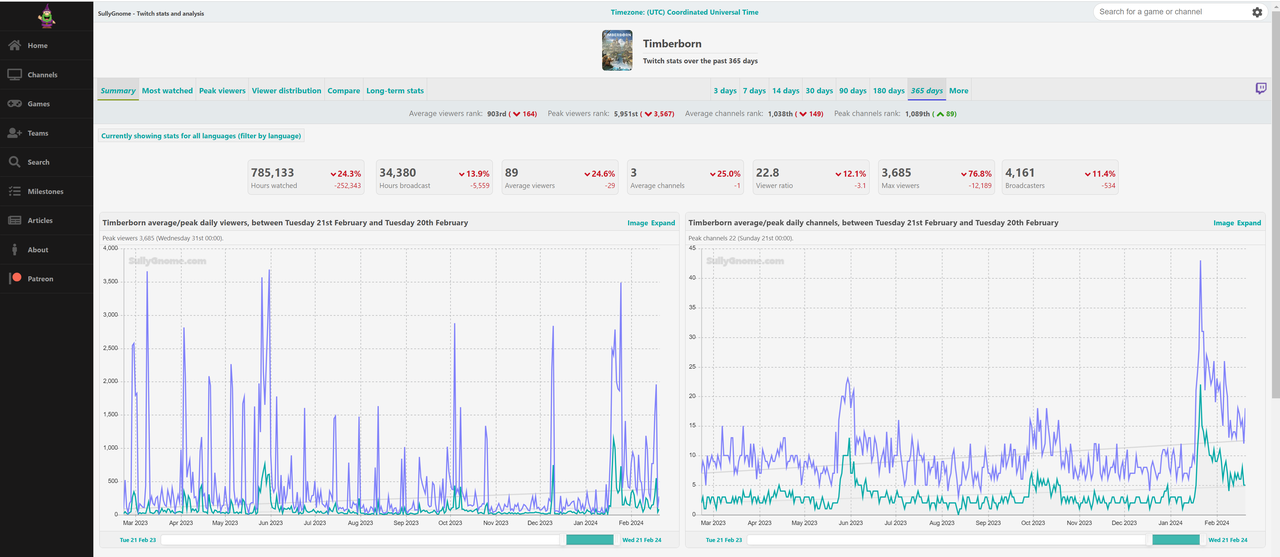Open Teams using people icon
1280x557 pixels.
tap(15, 133)
